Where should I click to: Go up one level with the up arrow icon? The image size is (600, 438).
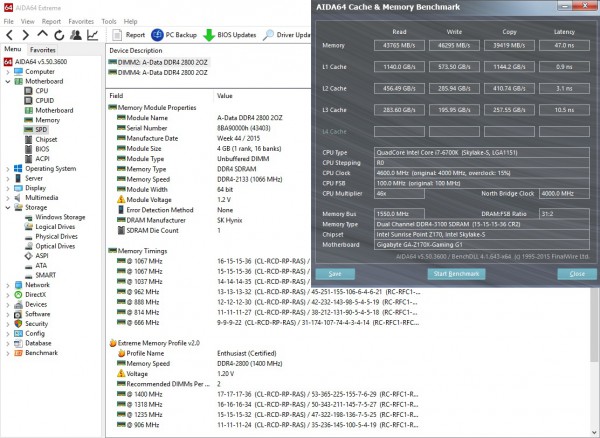(42, 34)
